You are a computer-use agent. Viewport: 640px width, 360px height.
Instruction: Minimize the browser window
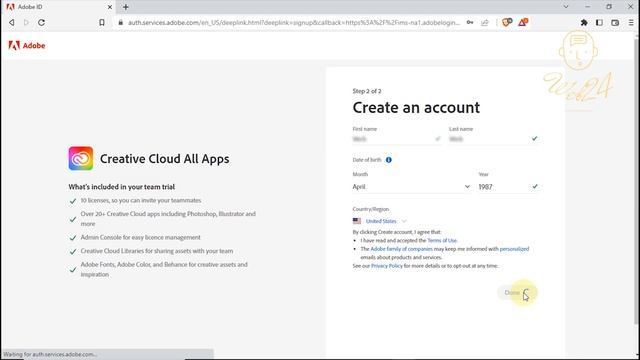tap(587, 7)
